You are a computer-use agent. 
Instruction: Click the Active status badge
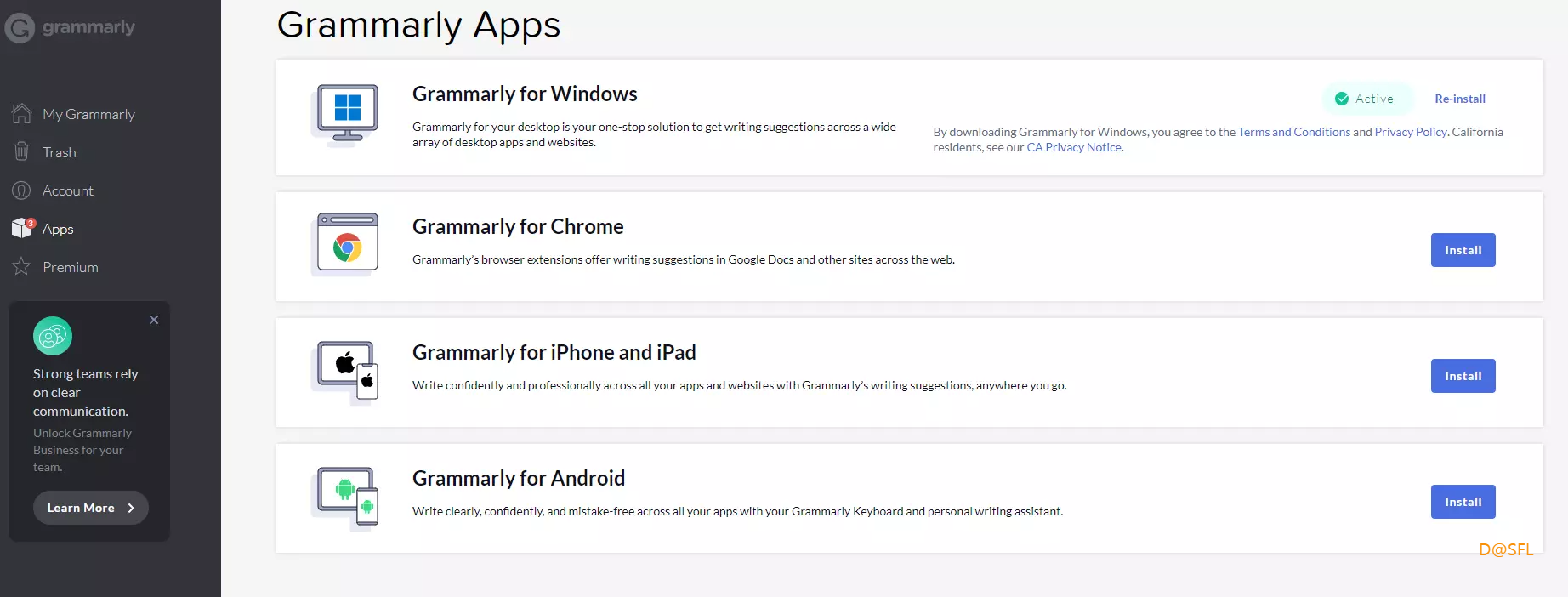[1367, 99]
